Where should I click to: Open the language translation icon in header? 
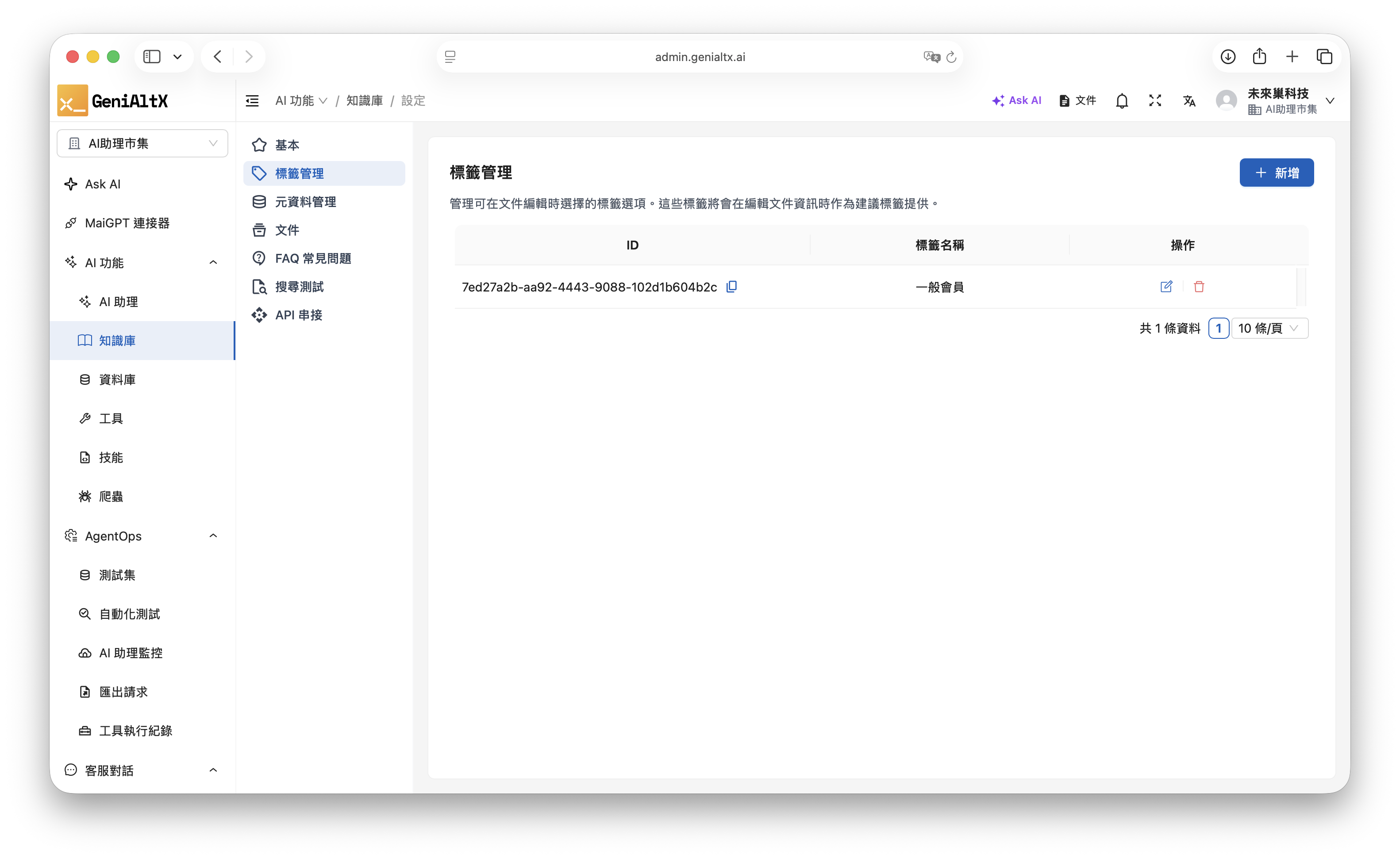[1189, 100]
